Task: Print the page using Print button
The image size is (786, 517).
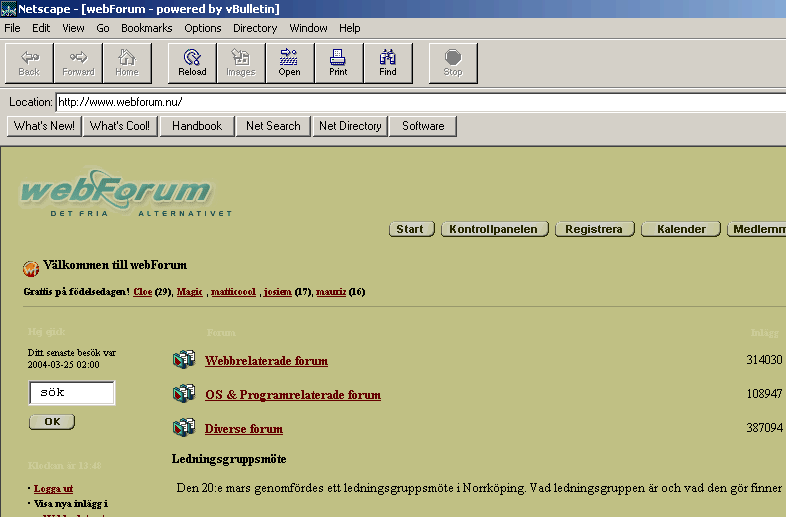Action: click(x=338, y=63)
